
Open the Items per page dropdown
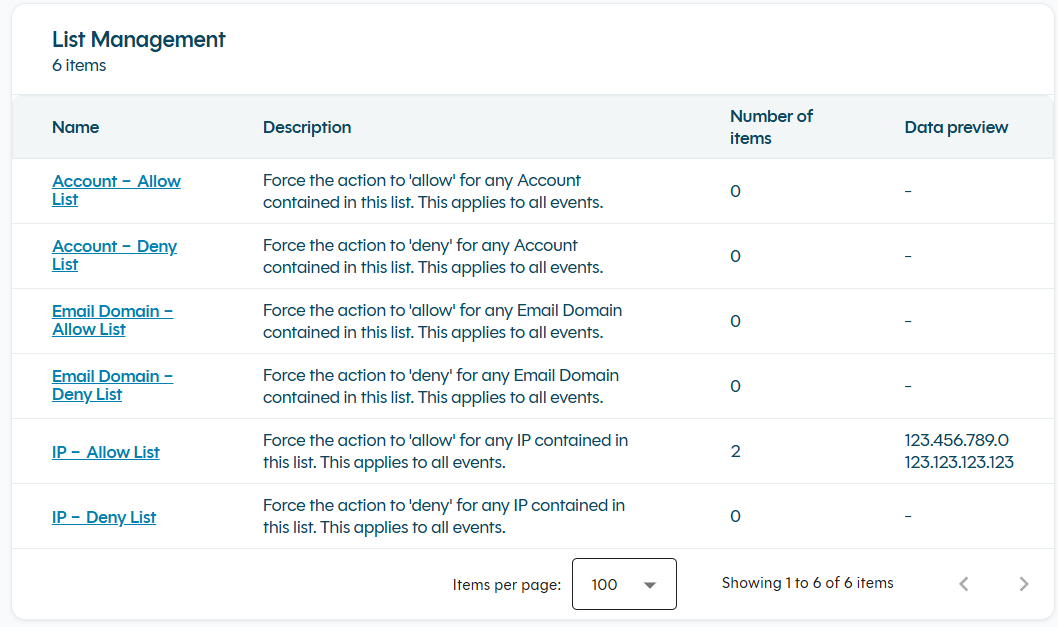pyautogui.click(x=624, y=584)
